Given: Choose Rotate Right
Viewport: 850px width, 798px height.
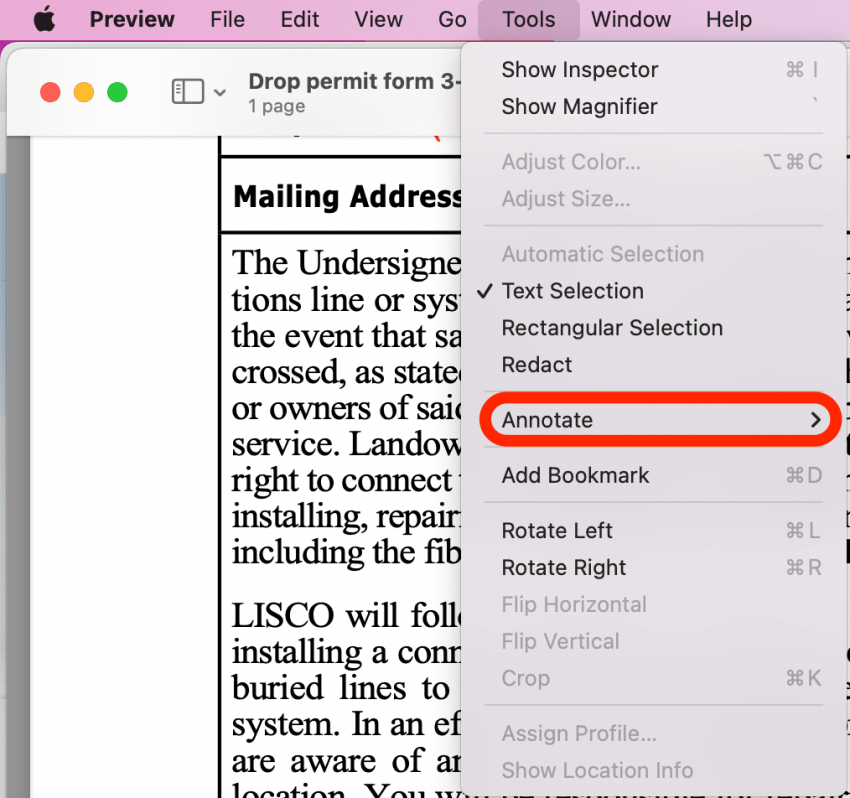Looking at the screenshot, I should (563, 568).
